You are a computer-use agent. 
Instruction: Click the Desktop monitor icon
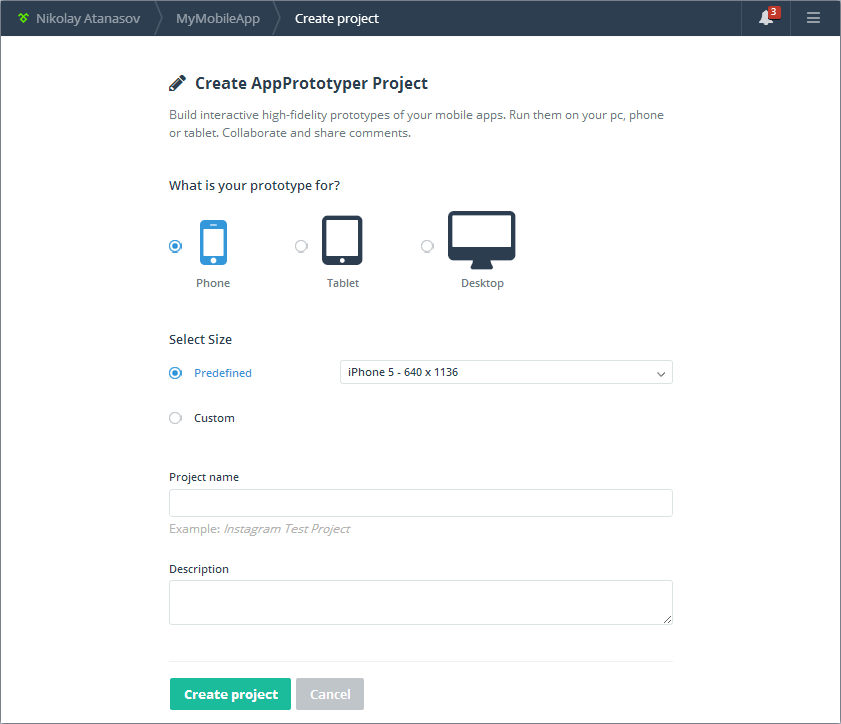(x=482, y=240)
